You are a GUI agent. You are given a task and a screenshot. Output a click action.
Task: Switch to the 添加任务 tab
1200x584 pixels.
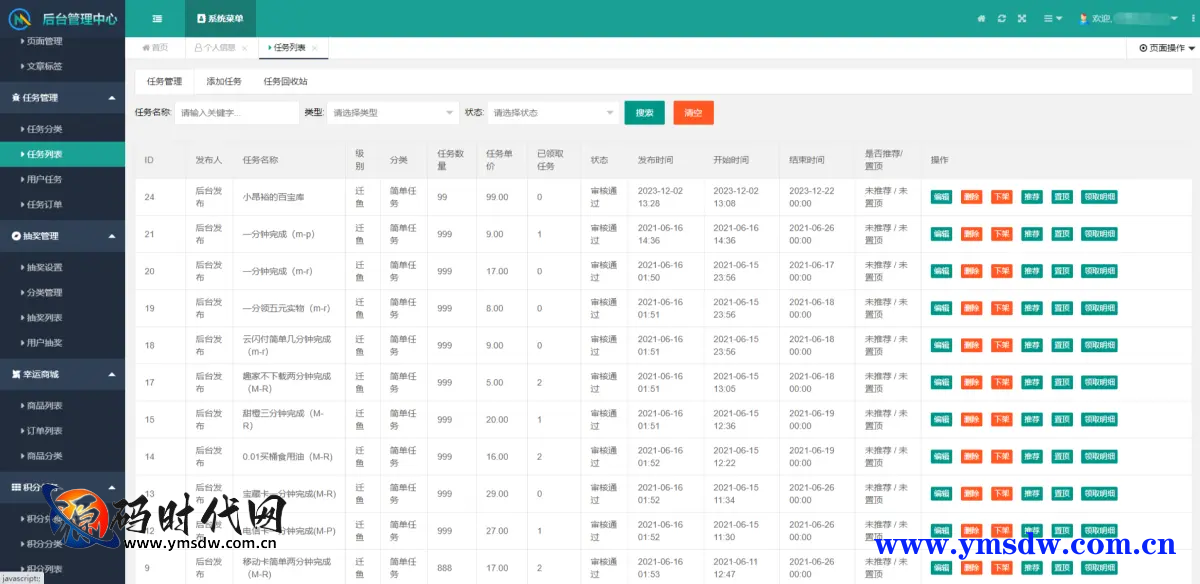coord(223,82)
